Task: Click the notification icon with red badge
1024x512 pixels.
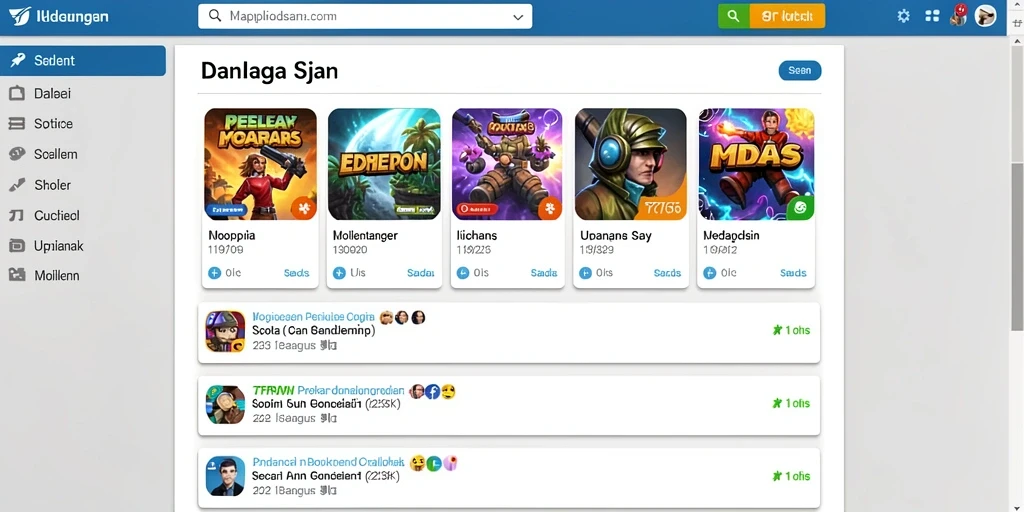Action: 958,15
